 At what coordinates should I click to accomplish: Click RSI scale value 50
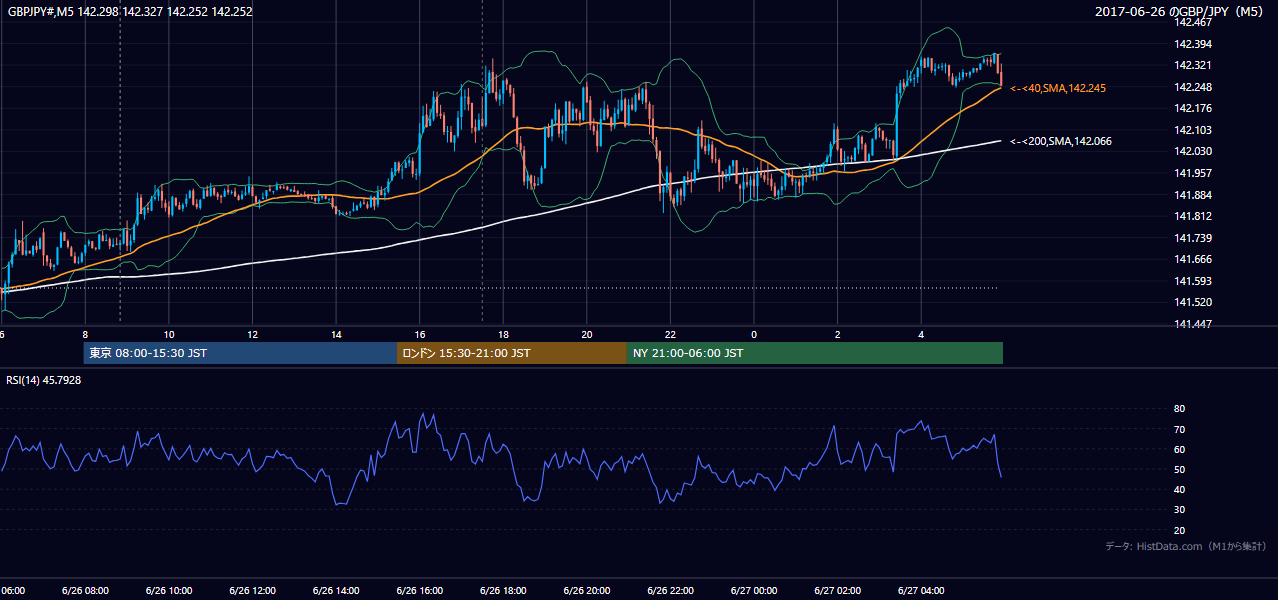coord(1179,469)
